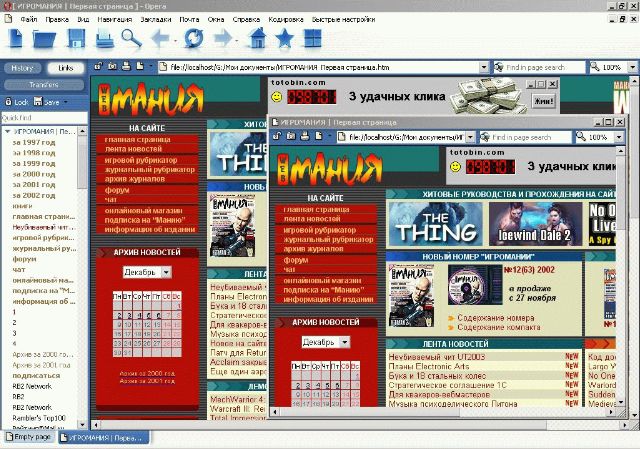
Task: Click the Quick find field in Links panel
Action: (x=44, y=118)
